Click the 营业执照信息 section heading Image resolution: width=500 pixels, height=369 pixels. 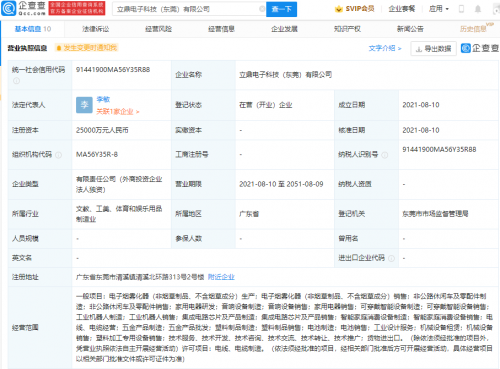[x=27, y=48]
